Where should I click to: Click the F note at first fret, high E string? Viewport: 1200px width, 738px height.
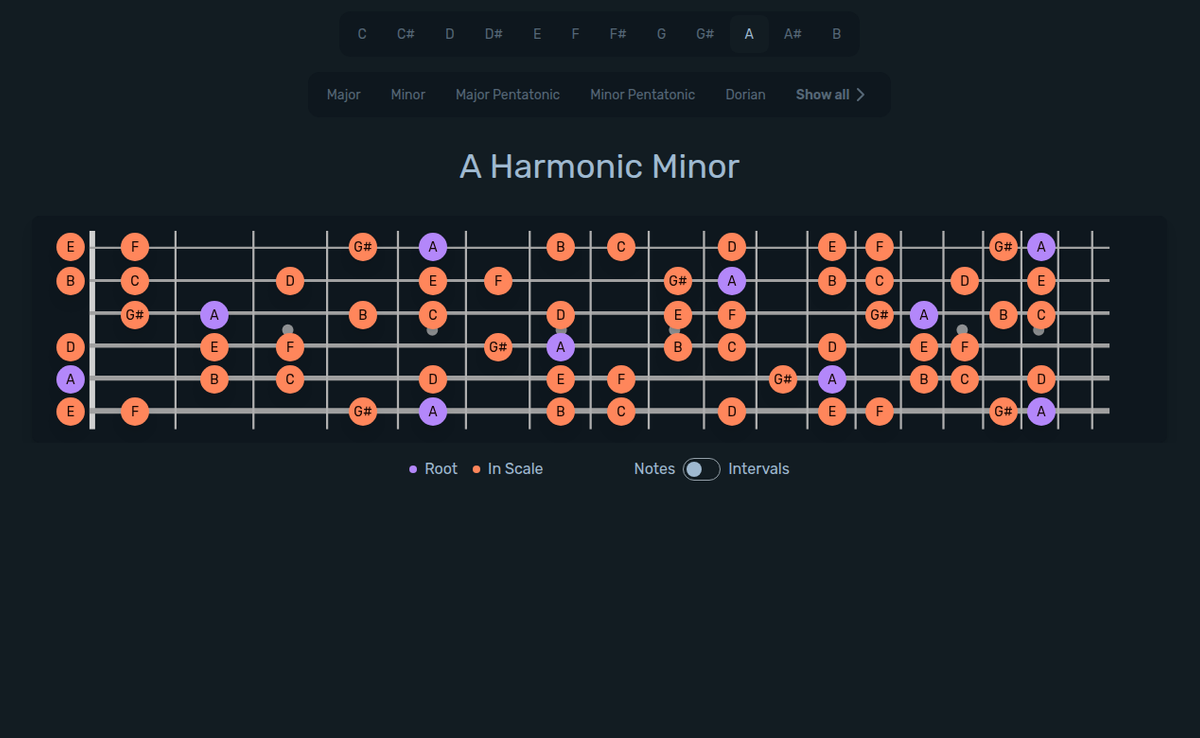135,247
